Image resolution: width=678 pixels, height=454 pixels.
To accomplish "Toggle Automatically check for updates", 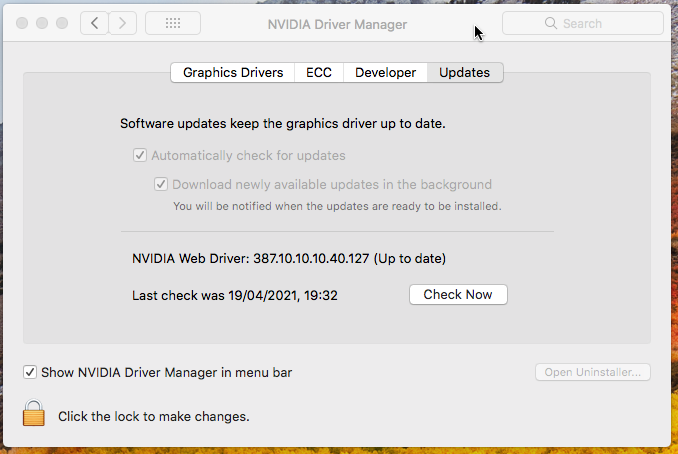I will tap(140, 156).
